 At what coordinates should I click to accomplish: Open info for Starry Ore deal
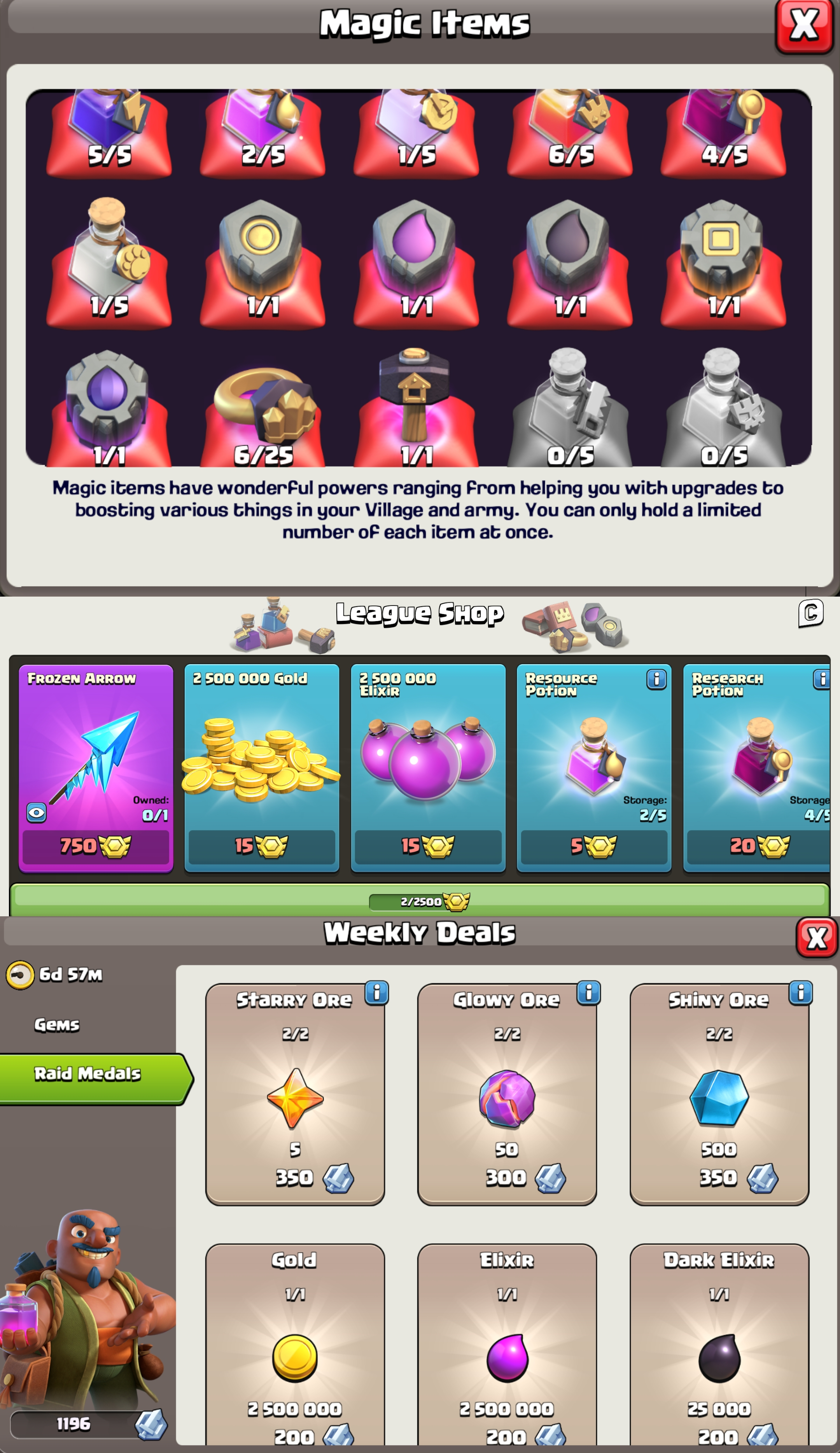(377, 993)
